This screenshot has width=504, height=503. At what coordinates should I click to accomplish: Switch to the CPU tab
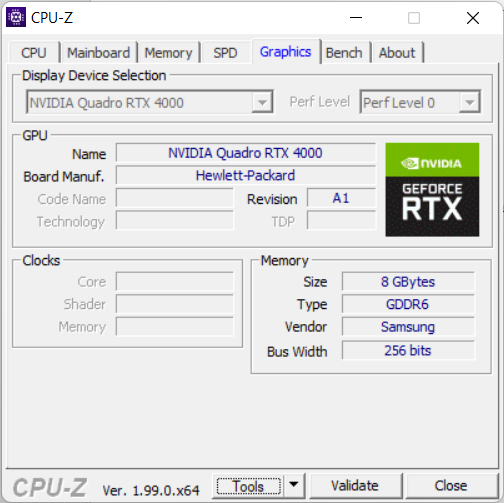click(x=34, y=53)
